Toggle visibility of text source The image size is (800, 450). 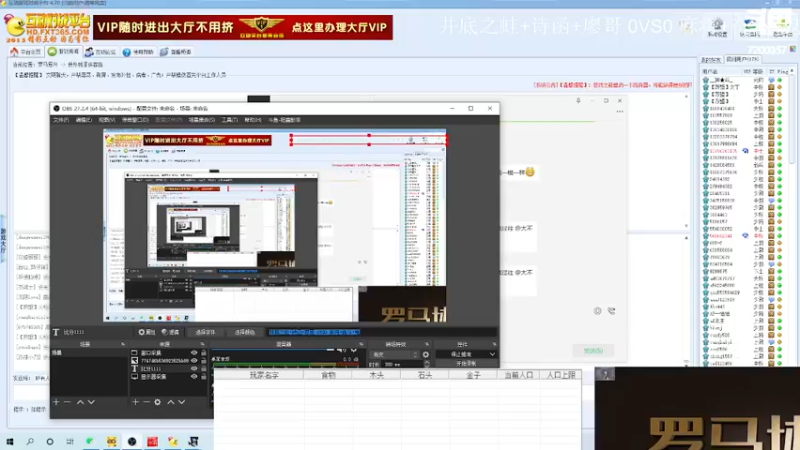point(194,368)
